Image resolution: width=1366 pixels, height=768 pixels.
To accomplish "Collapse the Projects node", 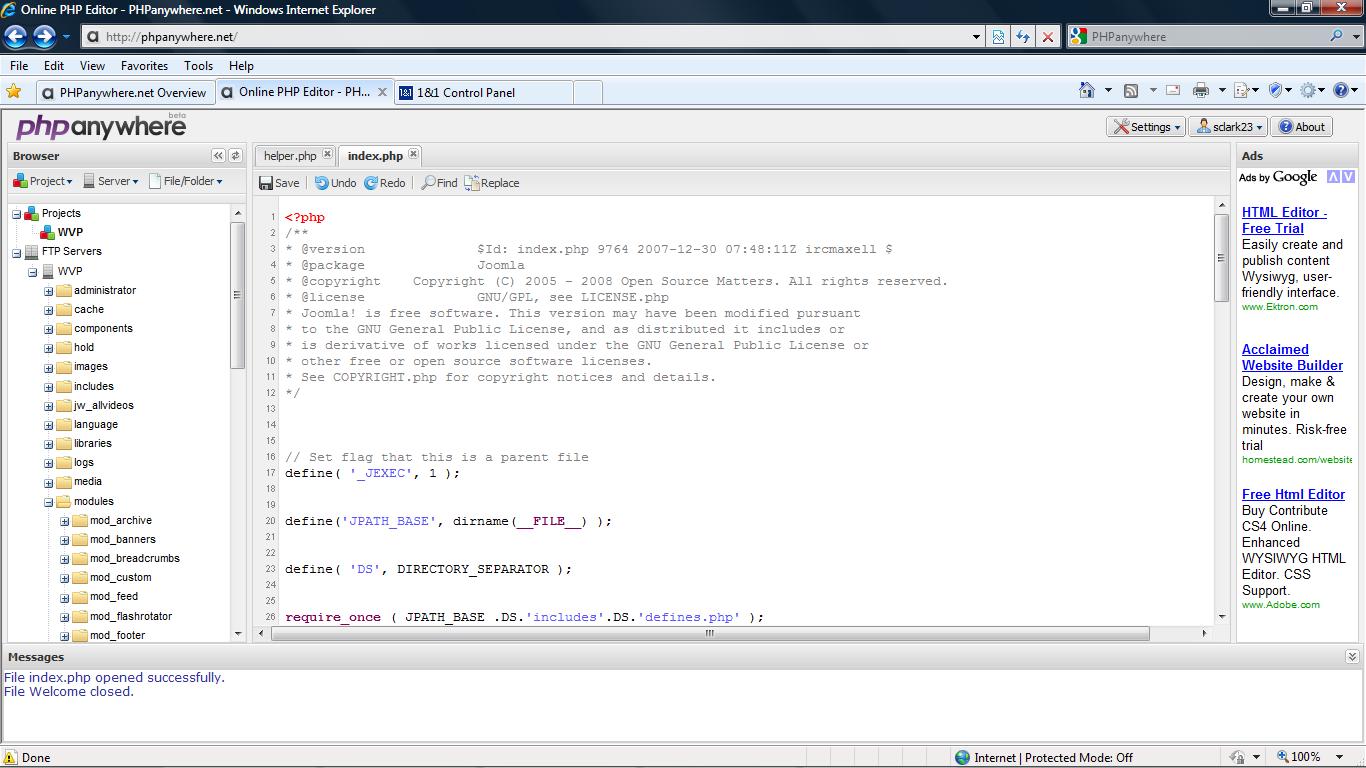I will coord(16,214).
